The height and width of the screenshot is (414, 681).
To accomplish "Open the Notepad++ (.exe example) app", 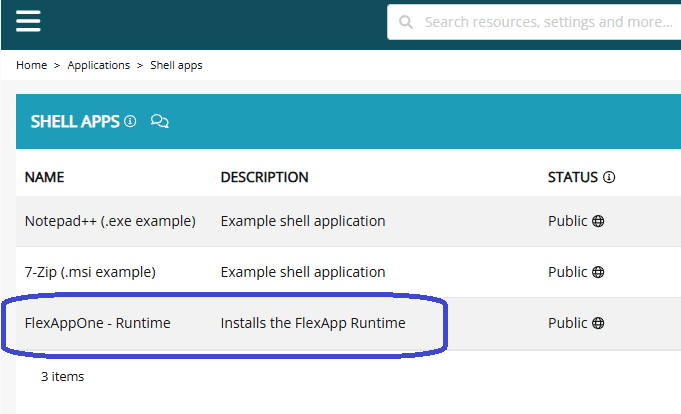I will [x=110, y=221].
